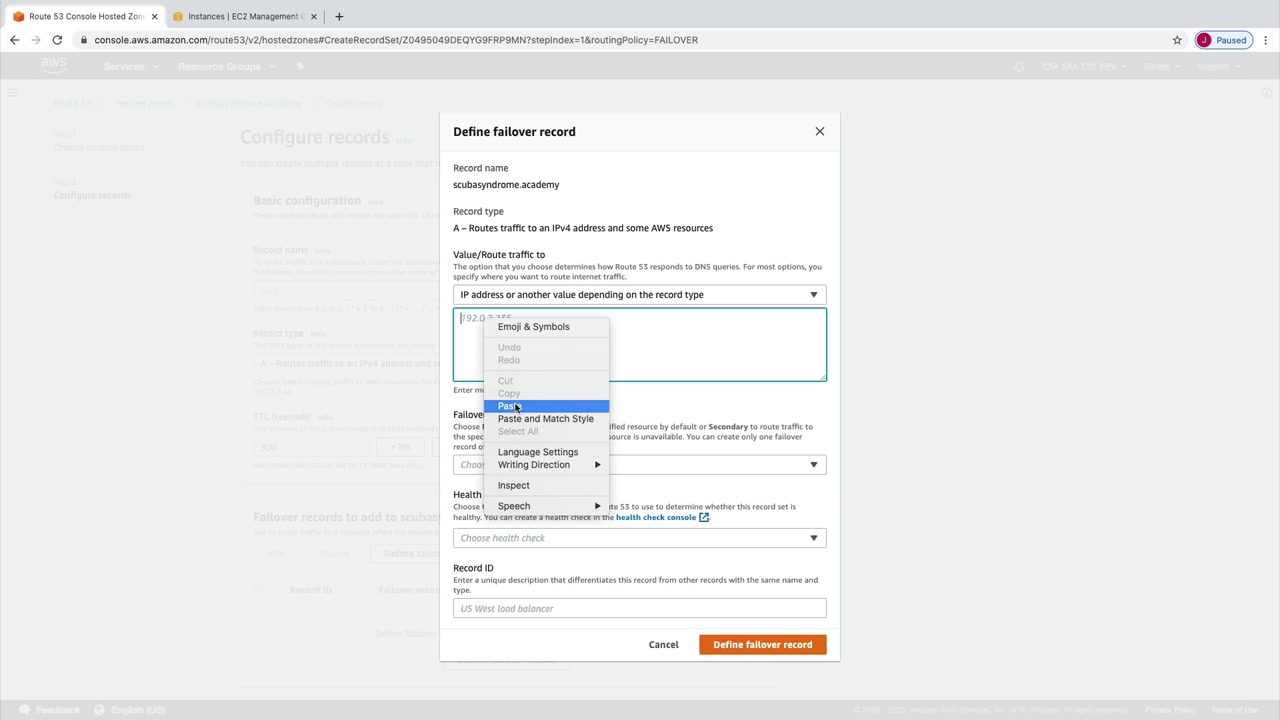
Task: View site information via lock icon
Action: click(x=85, y=40)
